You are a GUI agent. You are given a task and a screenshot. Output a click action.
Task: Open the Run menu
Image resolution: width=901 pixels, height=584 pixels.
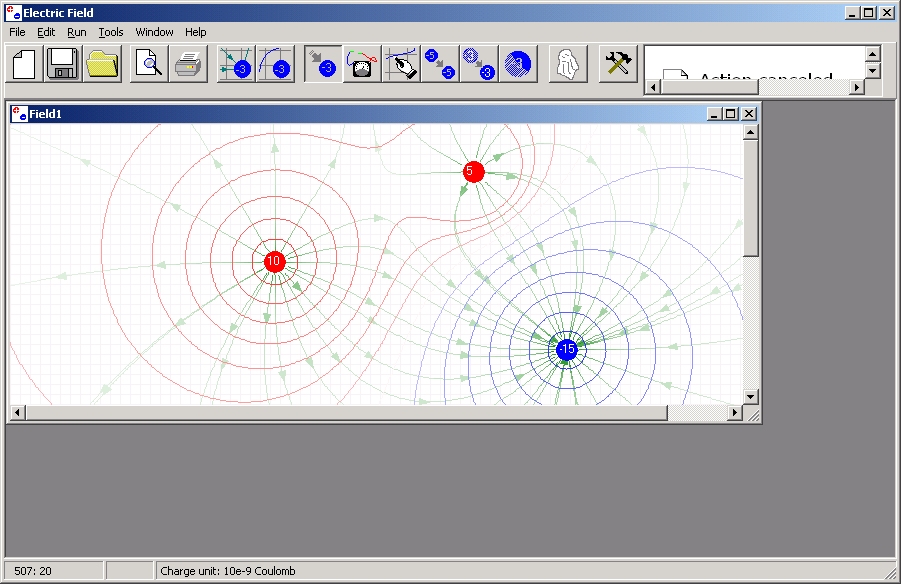[x=76, y=32]
